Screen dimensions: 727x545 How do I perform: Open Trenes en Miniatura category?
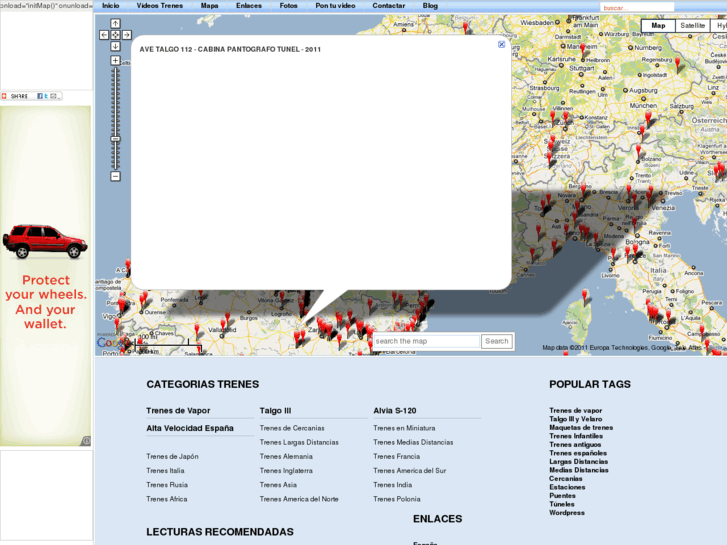point(404,428)
